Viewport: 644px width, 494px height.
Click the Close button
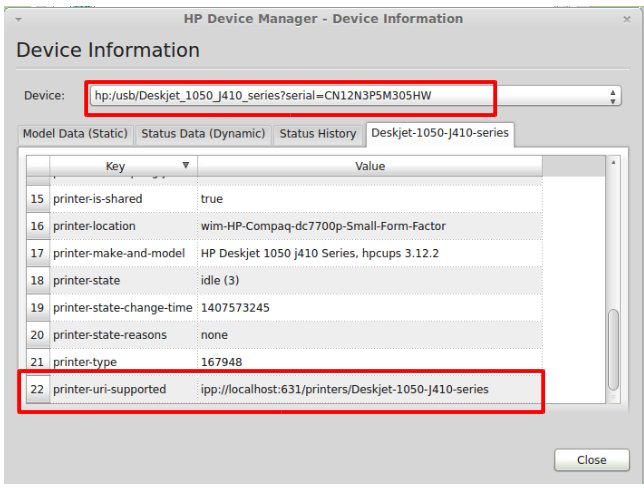click(591, 460)
